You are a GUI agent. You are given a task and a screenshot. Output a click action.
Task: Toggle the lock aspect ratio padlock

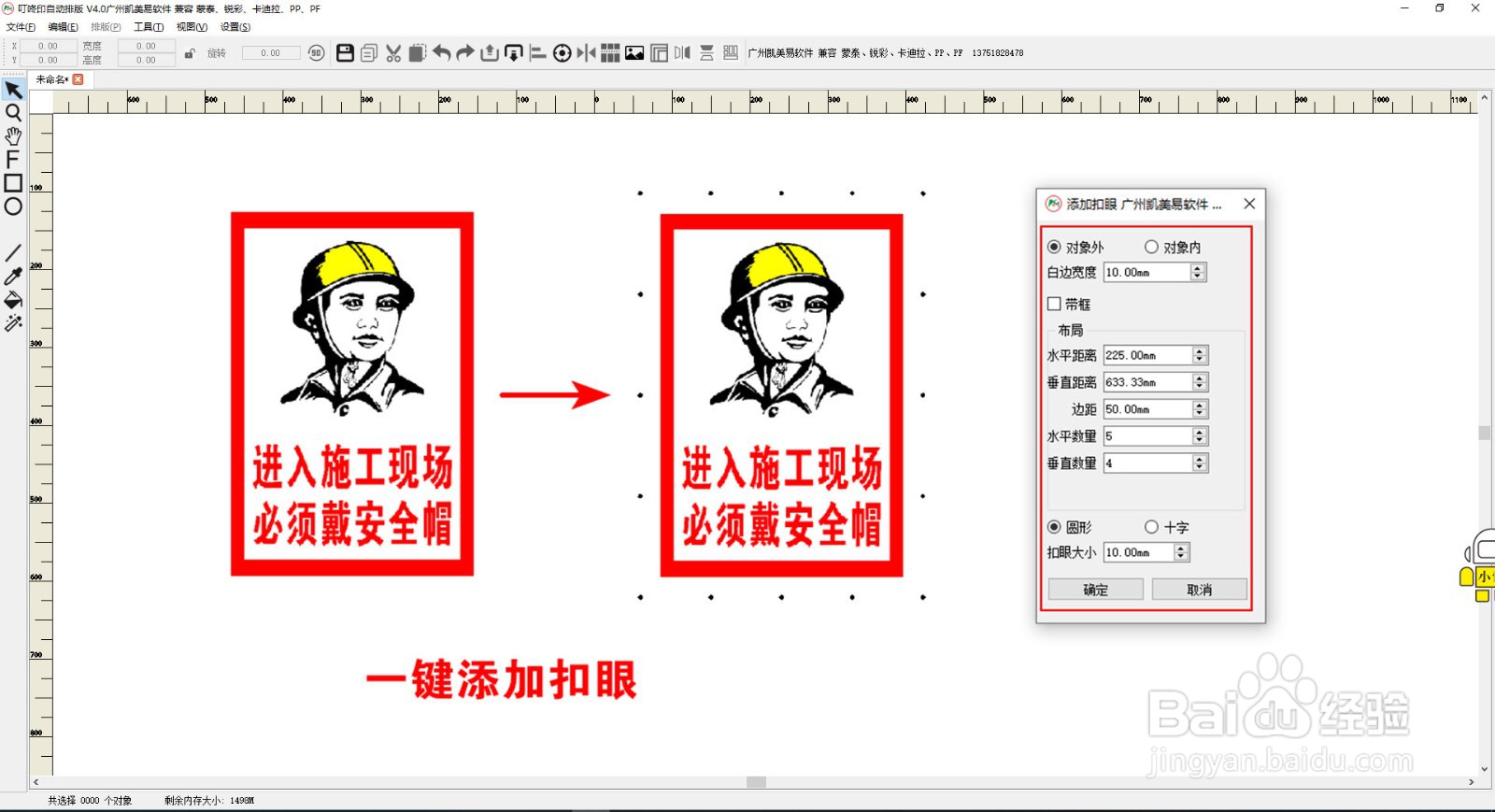190,53
